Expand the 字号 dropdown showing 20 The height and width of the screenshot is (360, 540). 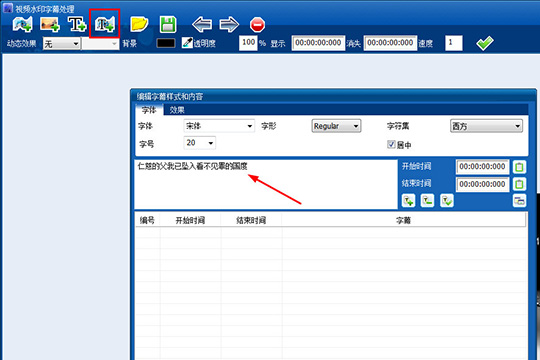point(200,143)
